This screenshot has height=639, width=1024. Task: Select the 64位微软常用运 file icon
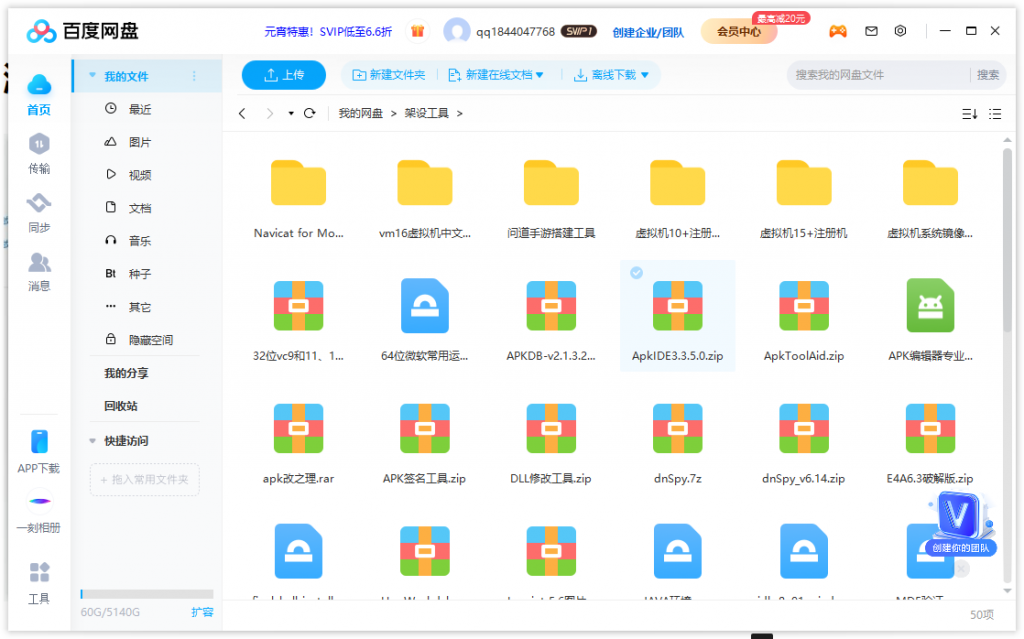pyautogui.click(x=424, y=306)
